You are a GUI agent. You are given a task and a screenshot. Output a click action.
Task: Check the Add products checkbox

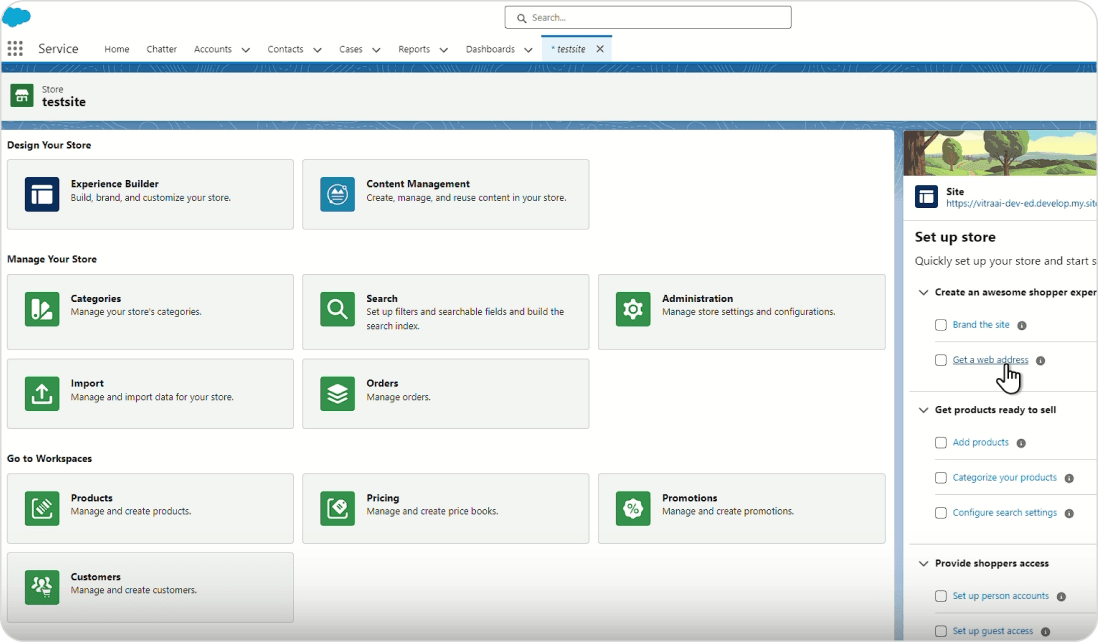940,442
